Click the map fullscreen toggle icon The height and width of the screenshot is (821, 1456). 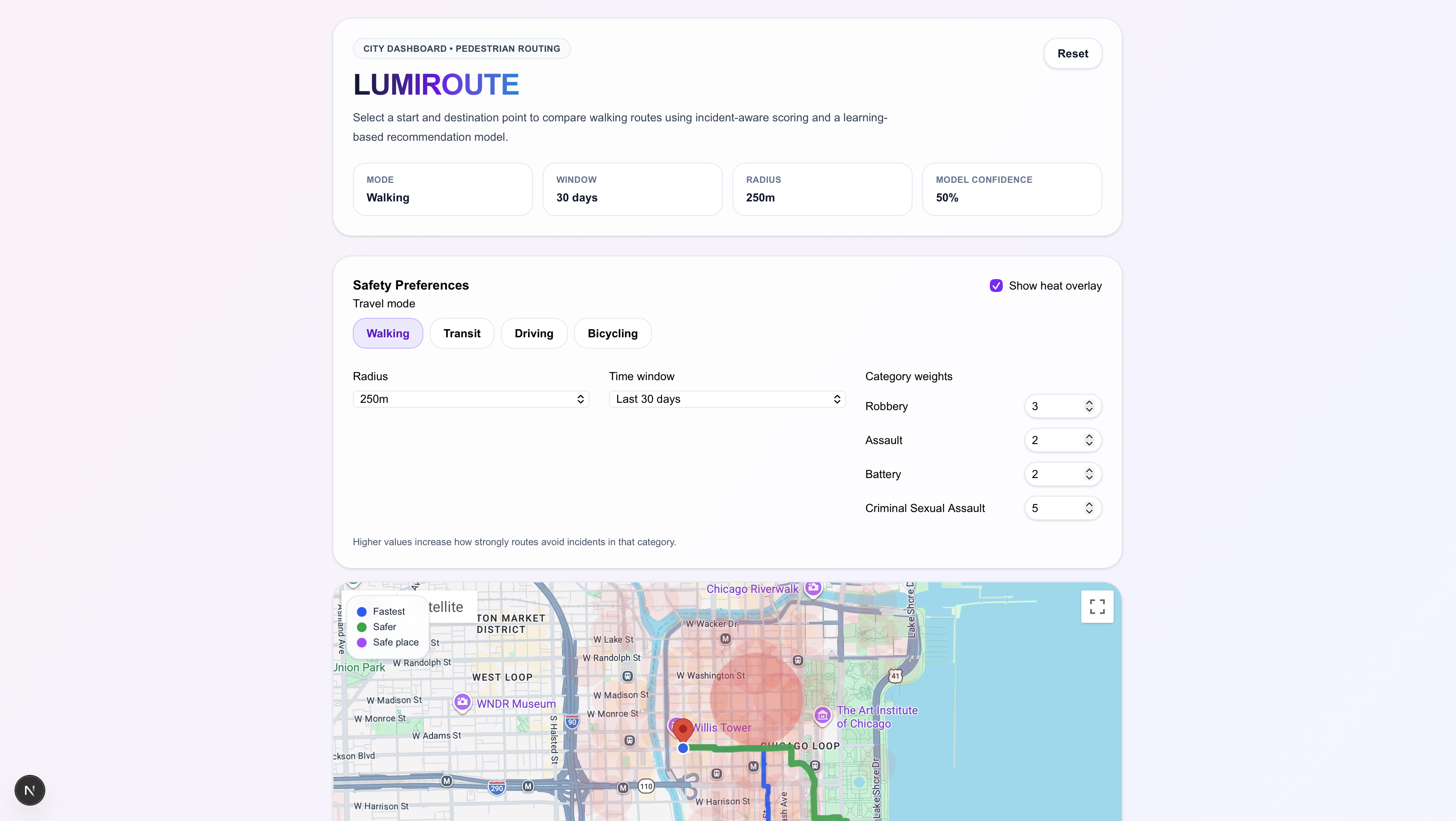click(1097, 606)
